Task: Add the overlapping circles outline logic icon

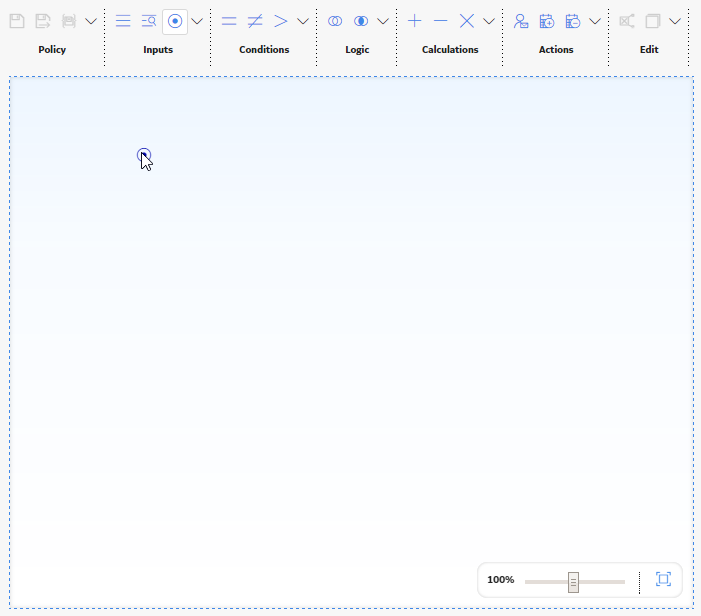Action: (335, 21)
